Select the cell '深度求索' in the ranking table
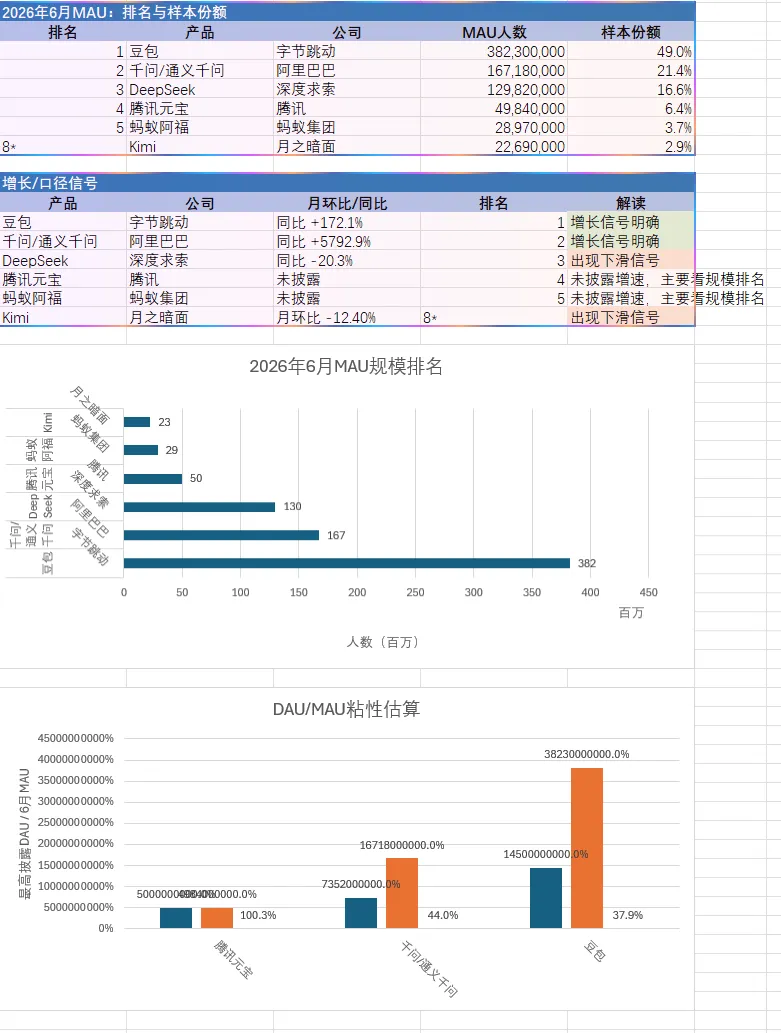 point(347,90)
